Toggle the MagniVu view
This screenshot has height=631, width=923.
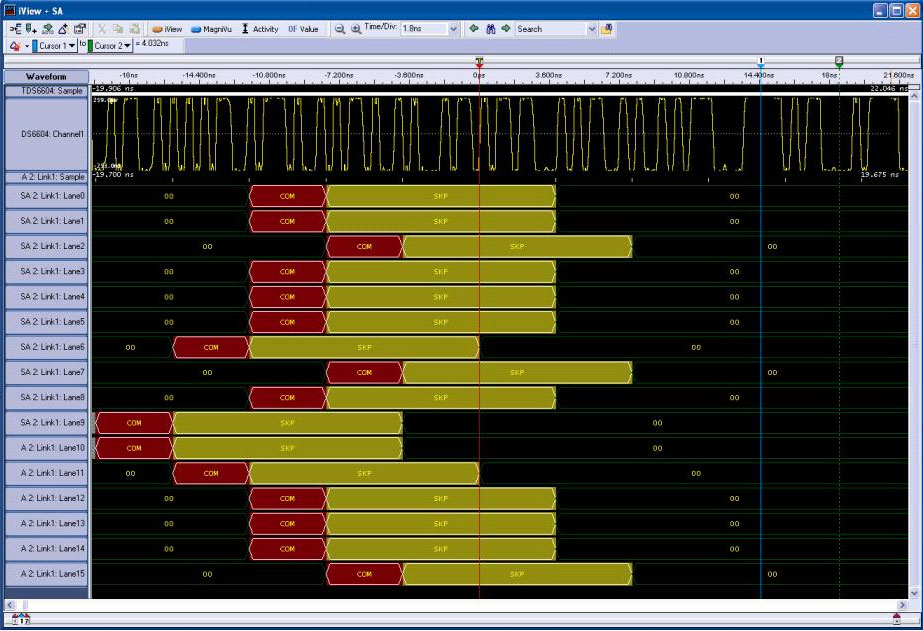[x=211, y=29]
